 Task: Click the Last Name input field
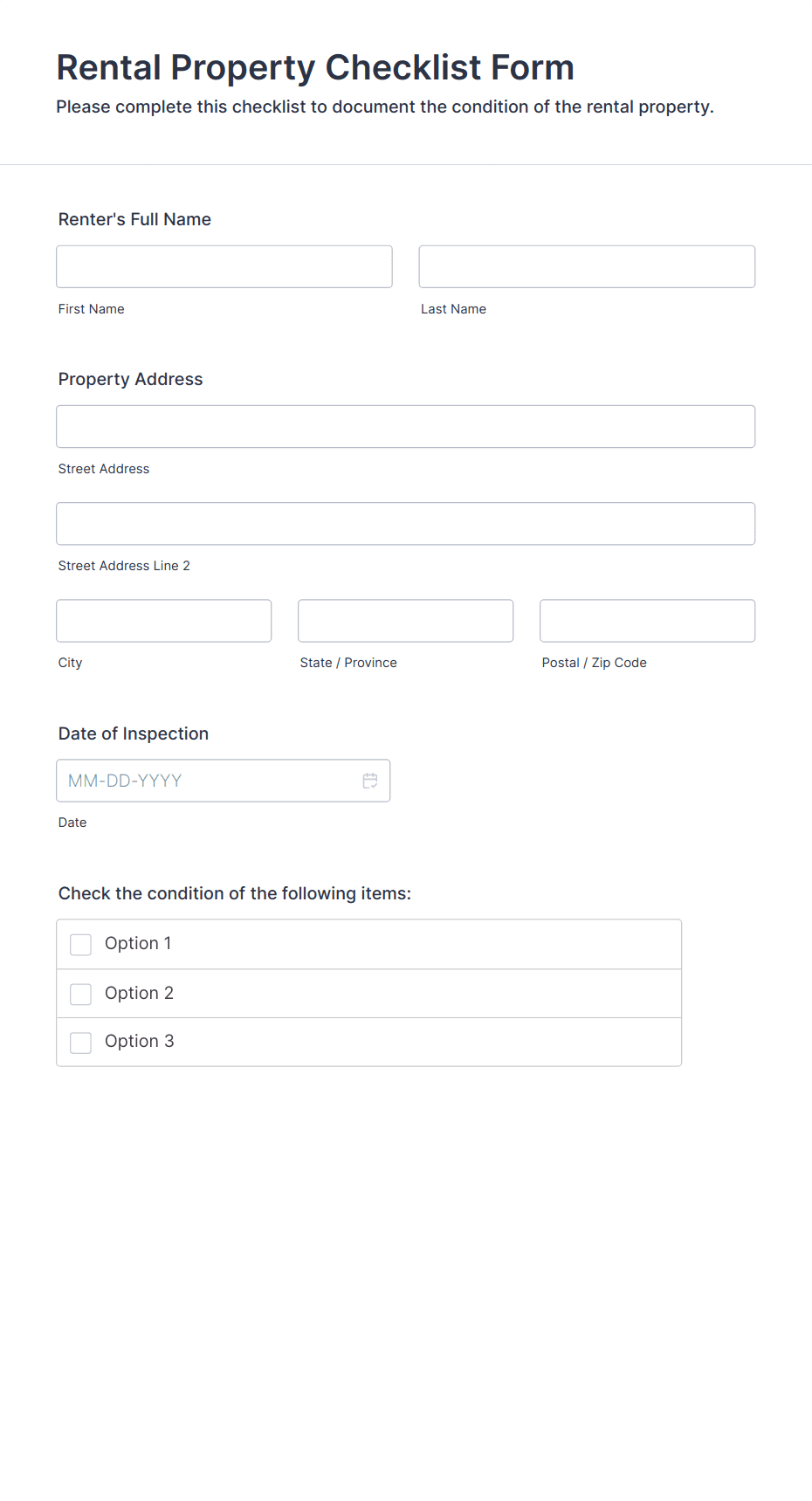pyautogui.click(x=586, y=266)
